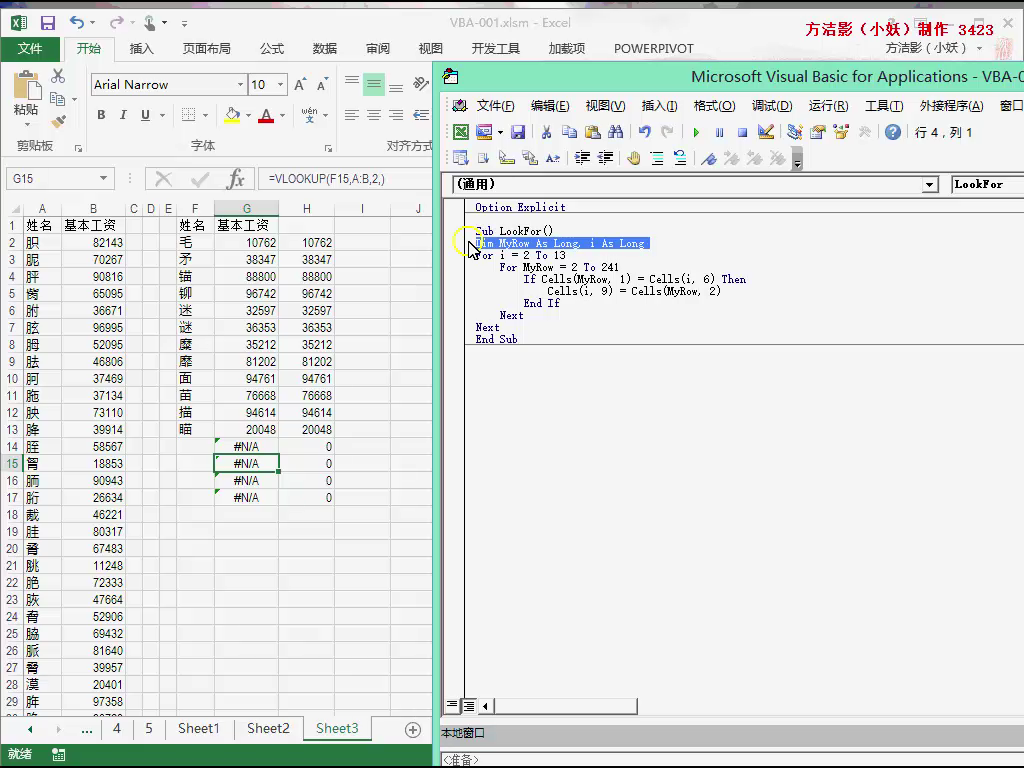1024x768 pixels.
Task: Open Properties Window icon in VBA toolbar
Action: pyautogui.click(x=818, y=132)
